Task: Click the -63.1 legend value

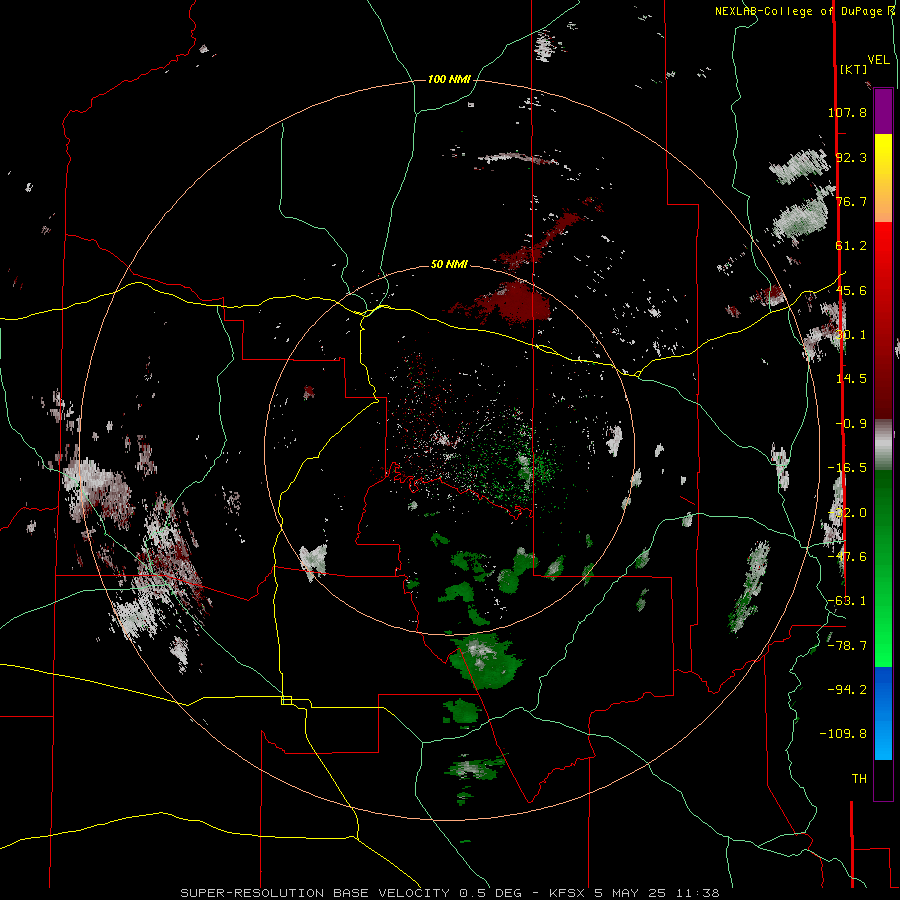Action: tap(847, 601)
